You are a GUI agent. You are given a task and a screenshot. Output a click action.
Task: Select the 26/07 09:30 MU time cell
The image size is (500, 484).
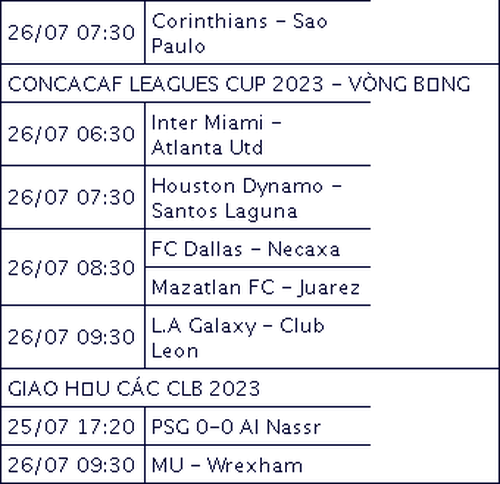[73, 464]
